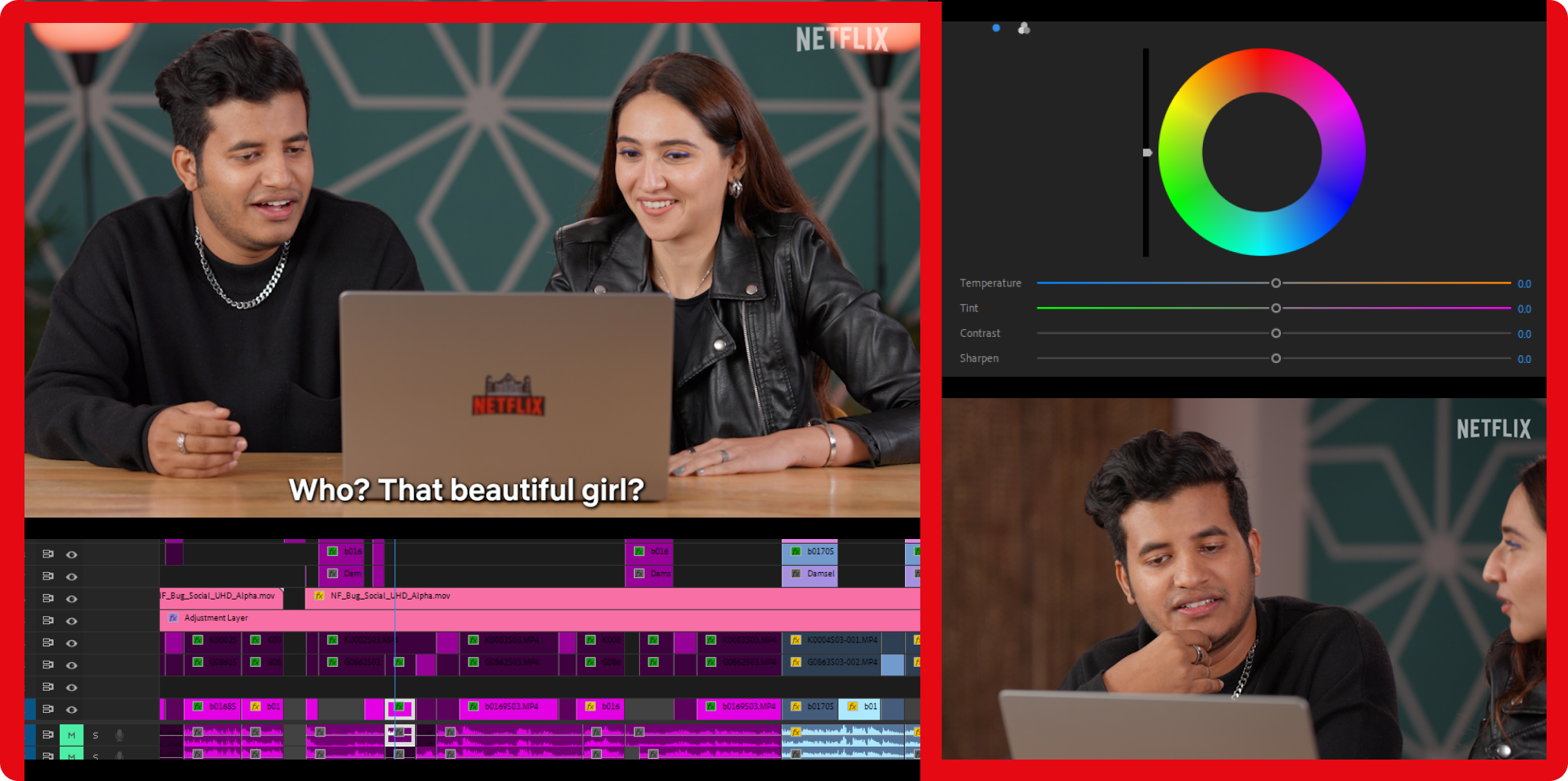Click the three-circle color icon above the wheel
Screen dimensions: 1568x781
click(1024, 28)
